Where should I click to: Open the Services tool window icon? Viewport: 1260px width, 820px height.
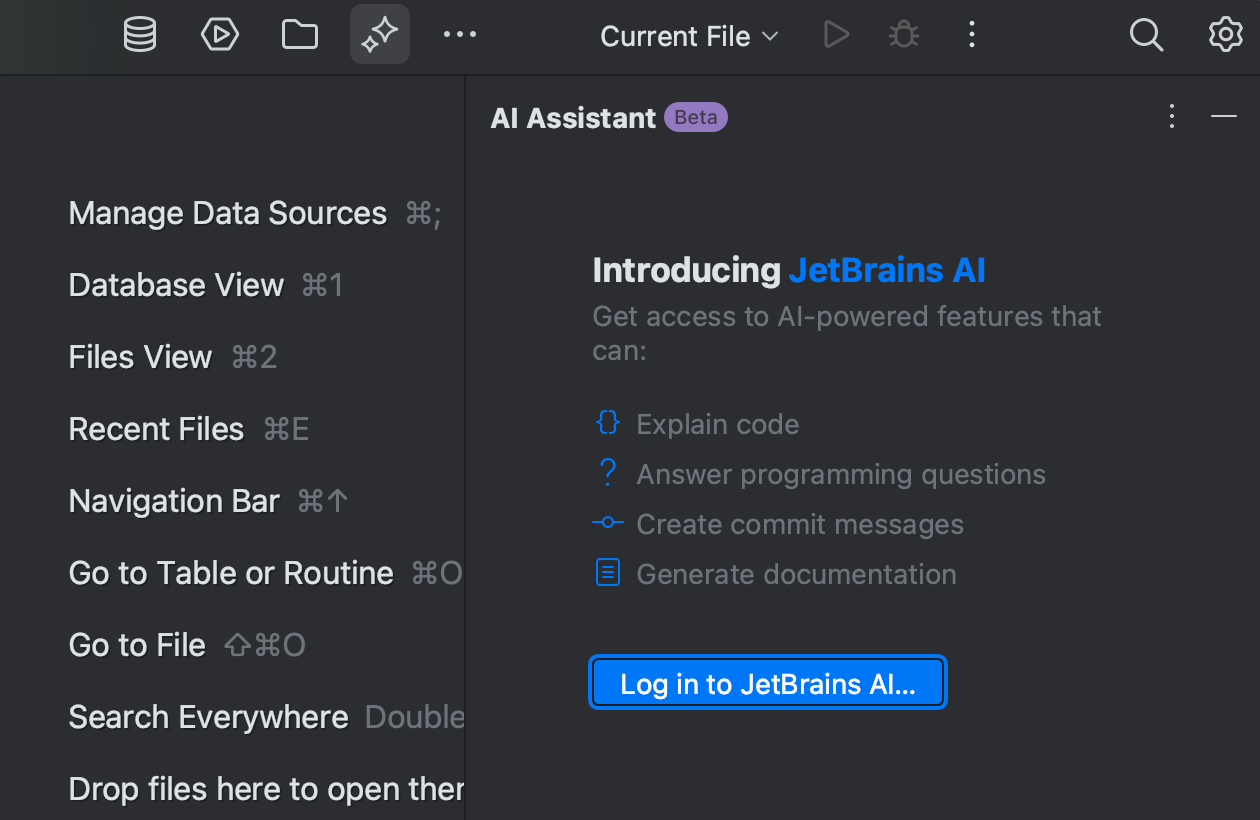220,34
